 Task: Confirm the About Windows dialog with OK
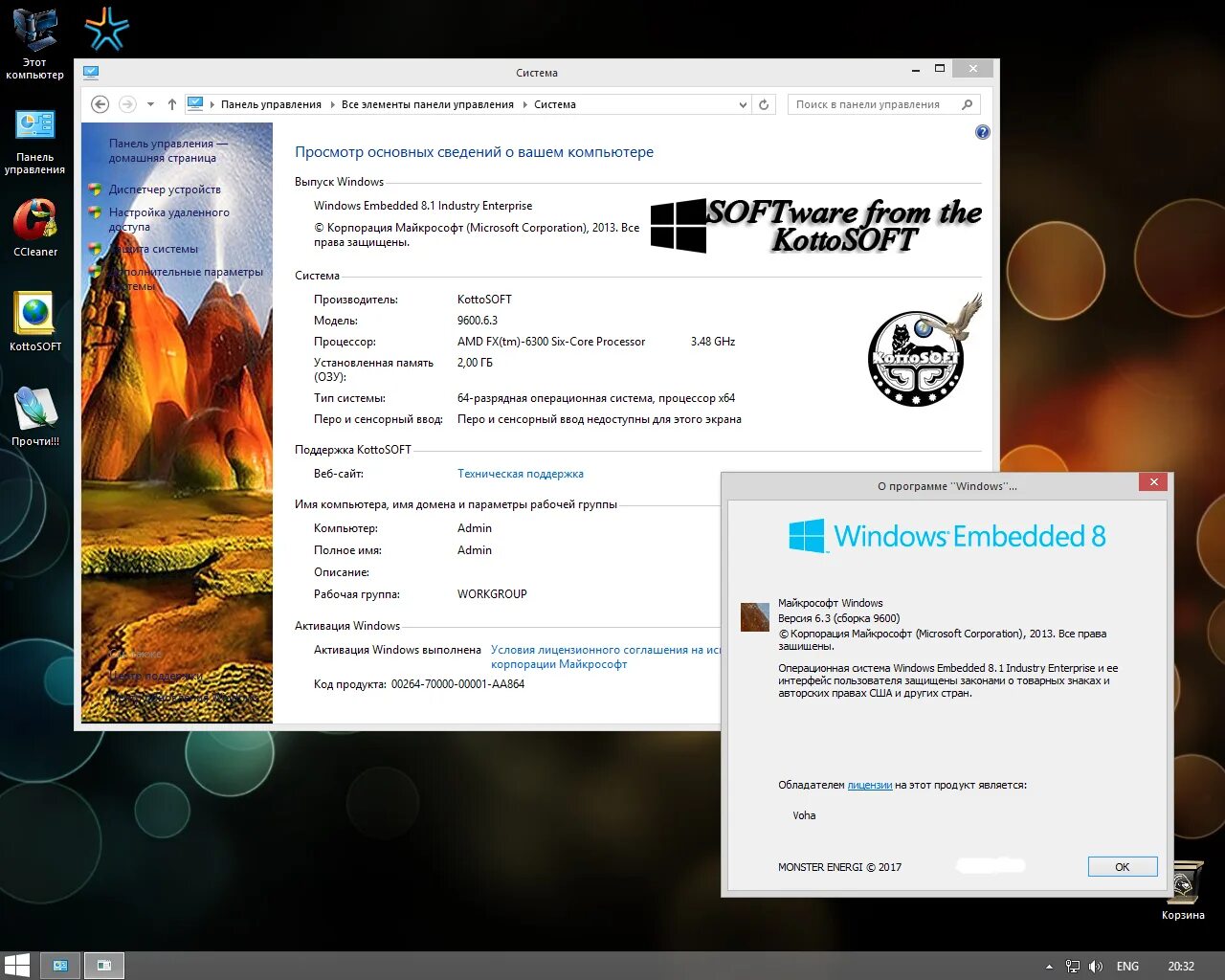click(1123, 867)
